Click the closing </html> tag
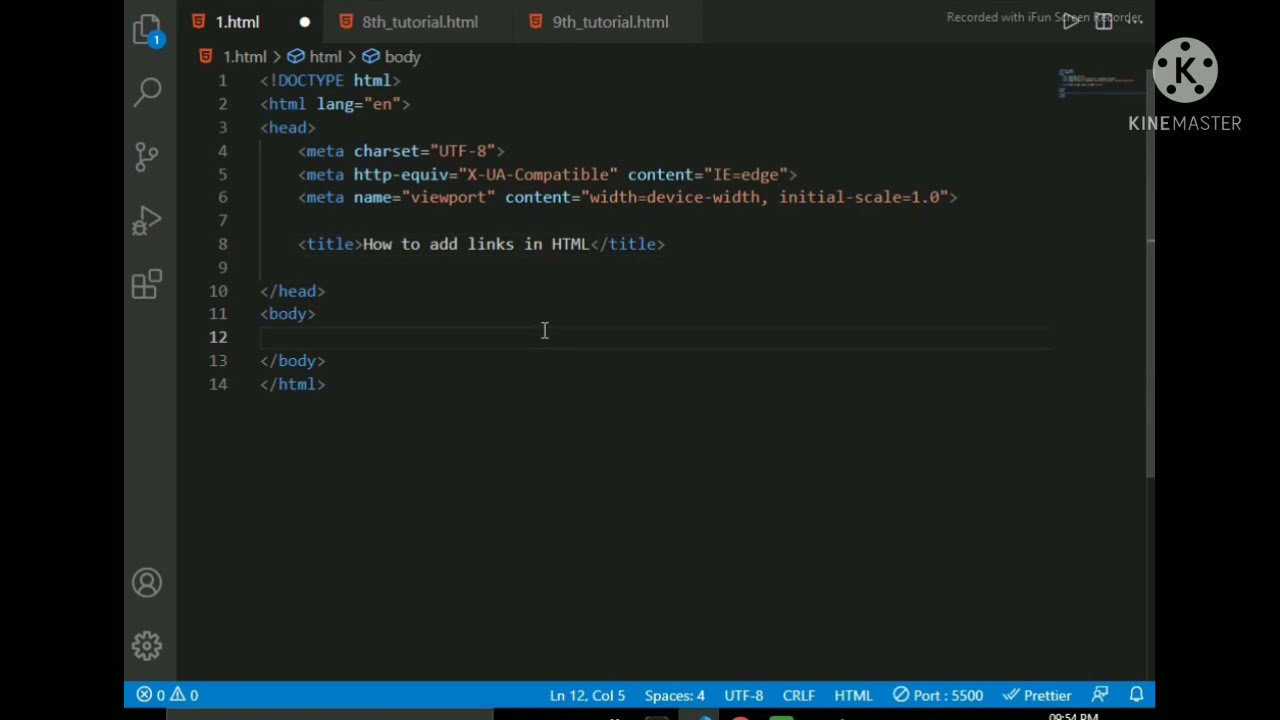Image resolution: width=1280 pixels, height=720 pixels. click(292, 384)
